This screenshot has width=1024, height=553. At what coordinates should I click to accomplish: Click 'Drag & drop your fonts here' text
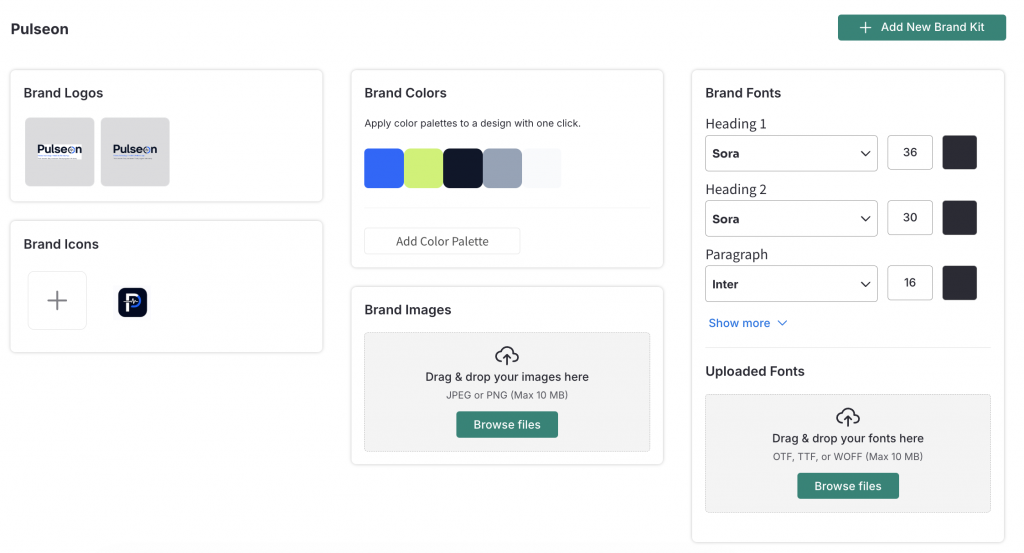pyautogui.click(x=848, y=438)
